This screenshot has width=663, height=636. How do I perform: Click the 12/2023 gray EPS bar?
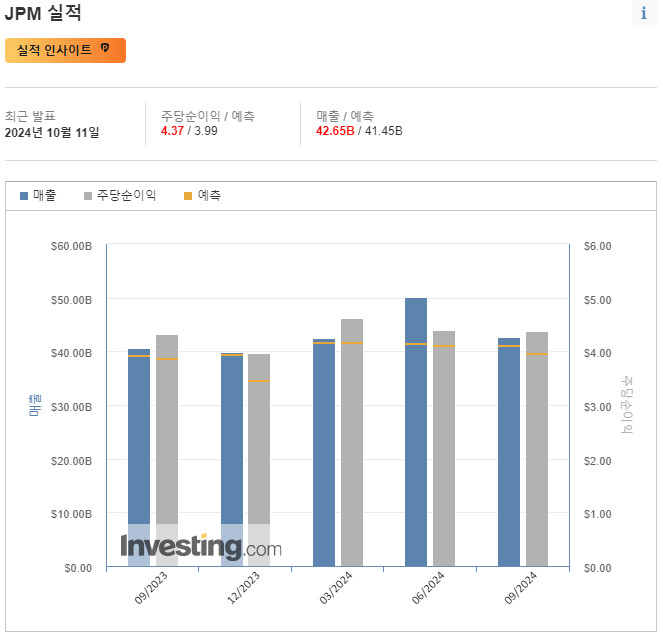[x=259, y=460]
